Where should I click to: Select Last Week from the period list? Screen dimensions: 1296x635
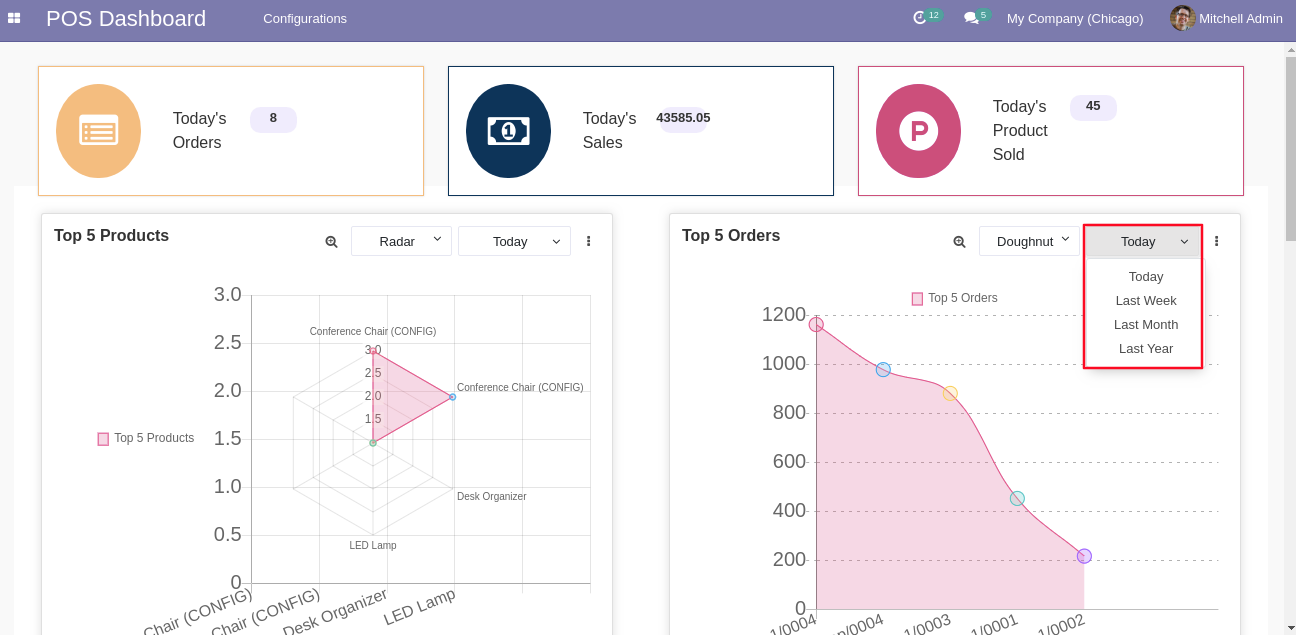click(1146, 300)
